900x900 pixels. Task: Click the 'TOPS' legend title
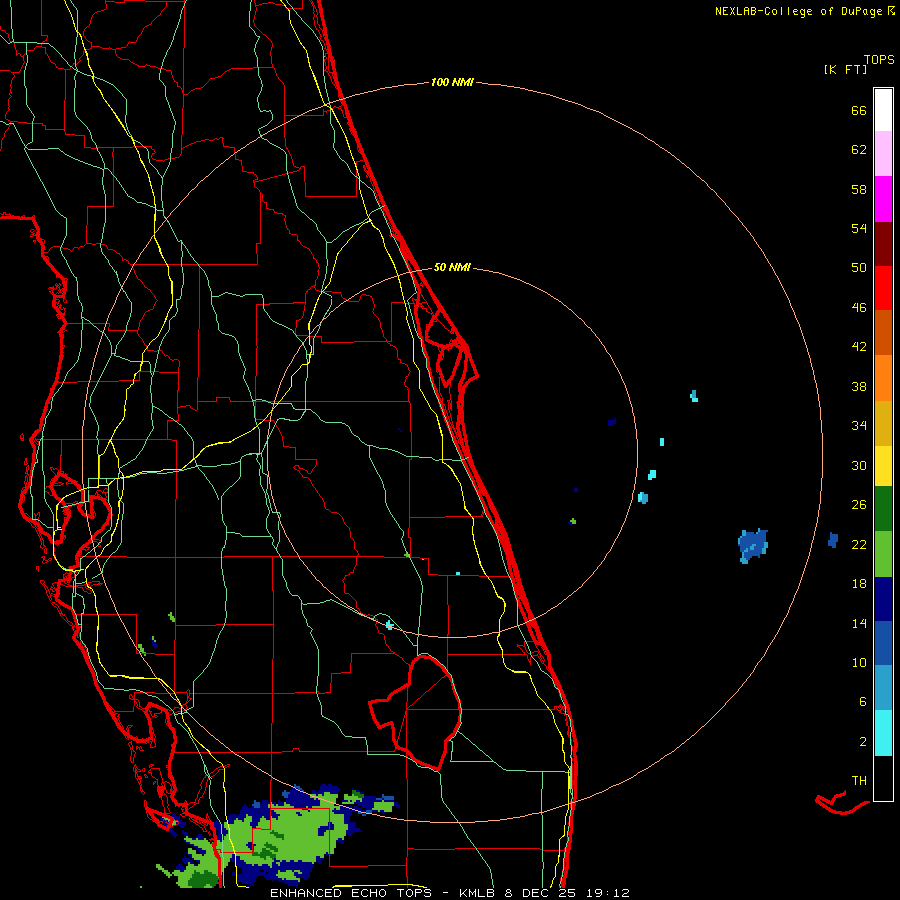879,60
